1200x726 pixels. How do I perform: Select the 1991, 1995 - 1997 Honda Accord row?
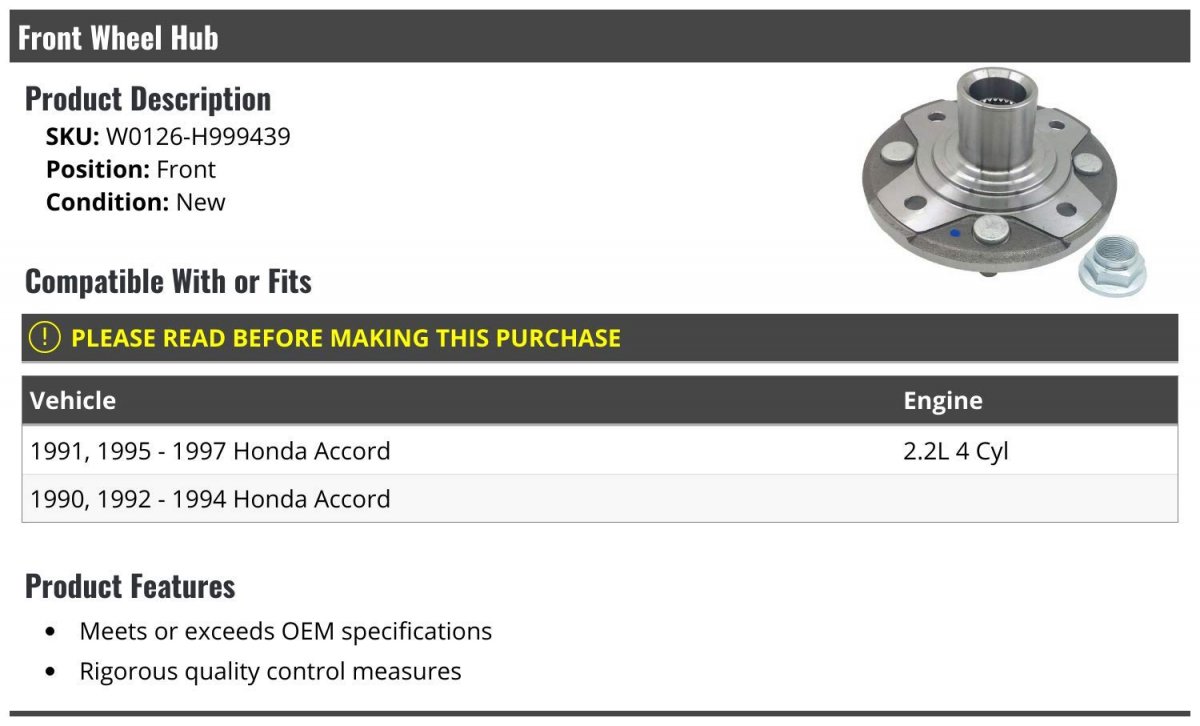pos(600,451)
